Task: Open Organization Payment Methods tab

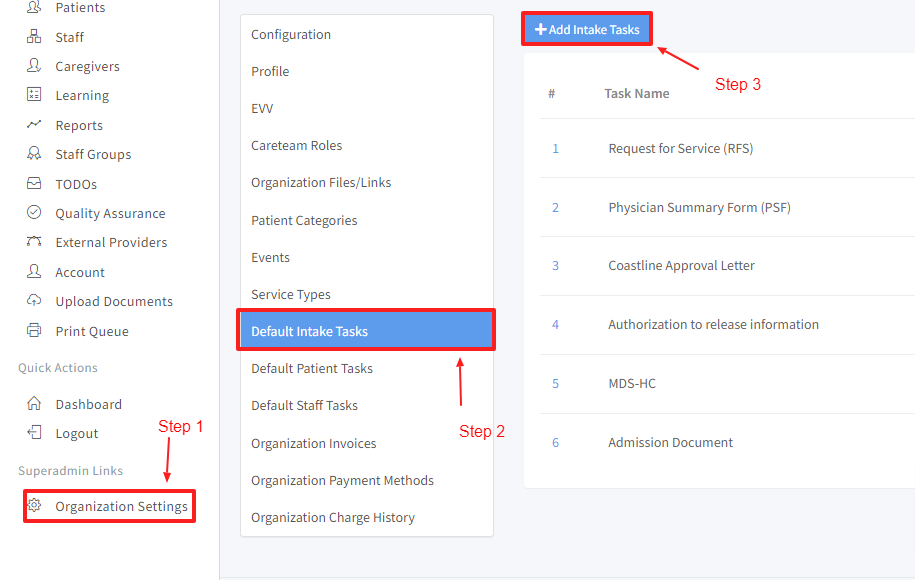Action: (x=342, y=481)
